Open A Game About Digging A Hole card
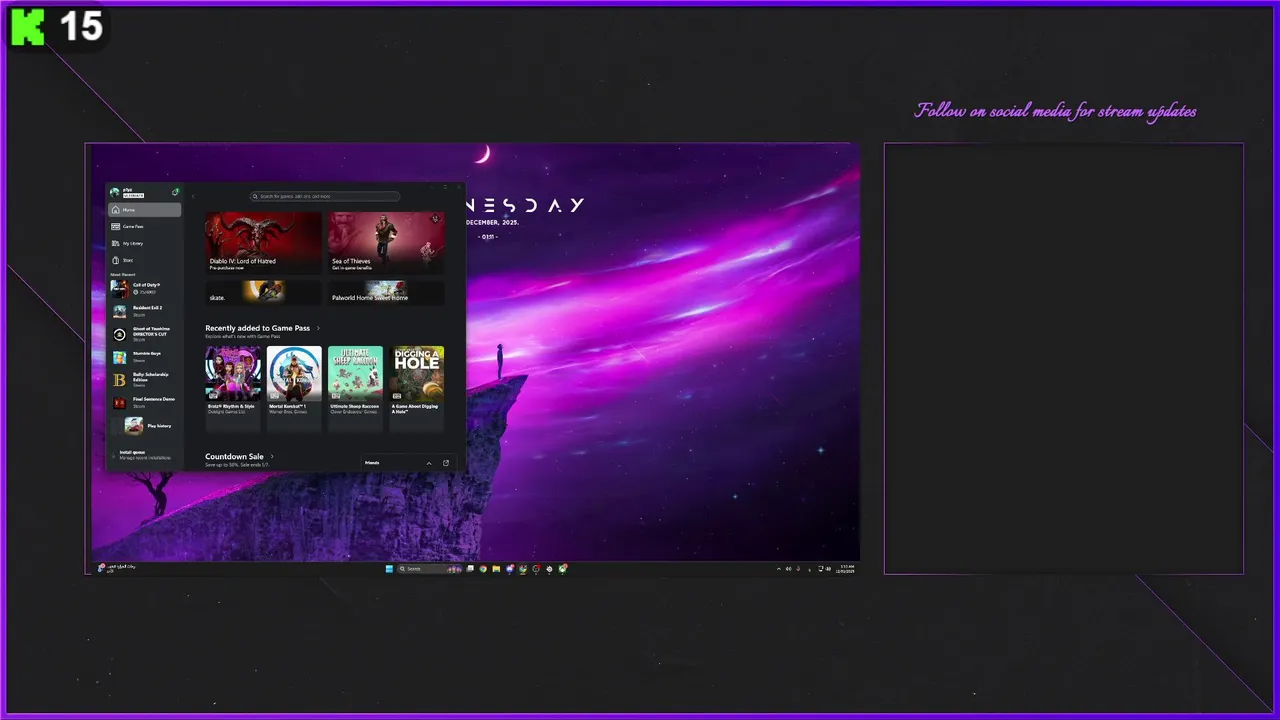Viewport: 1280px width, 720px height. coord(417,388)
